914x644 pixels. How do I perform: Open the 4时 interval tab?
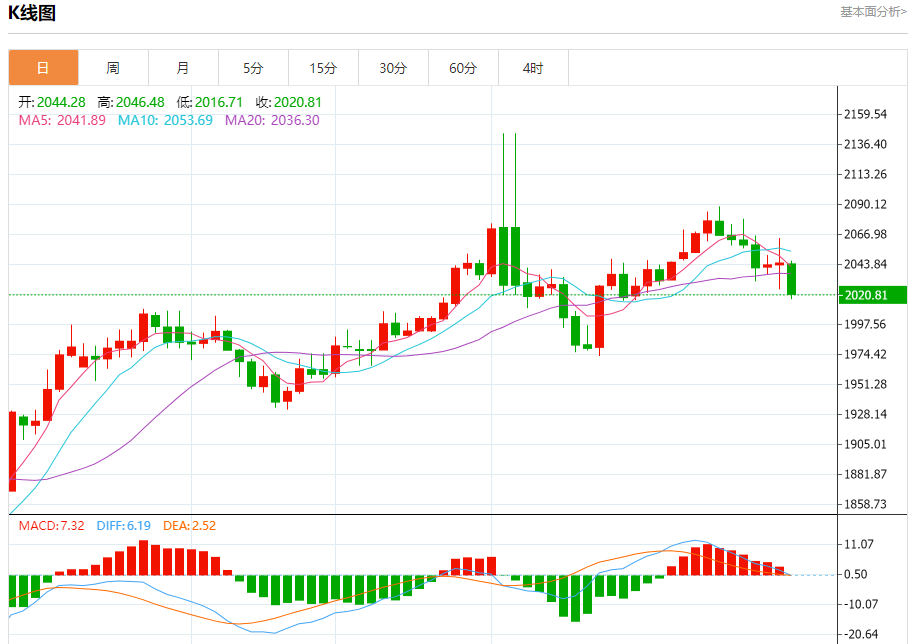[533, 68]
